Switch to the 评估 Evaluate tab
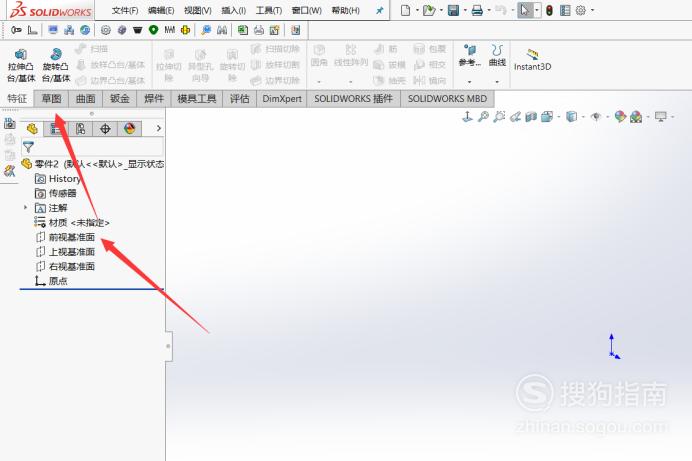Image resolution: width=692 pixels, height=461 pixels. tap(240, 99)
